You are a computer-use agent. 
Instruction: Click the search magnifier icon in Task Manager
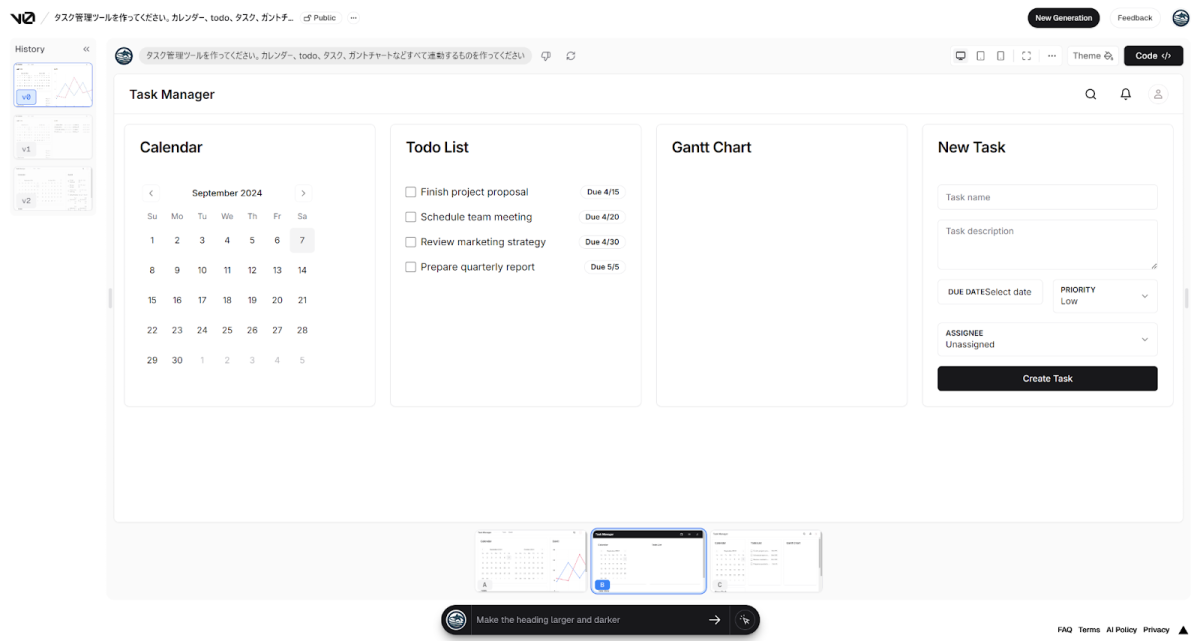(1091, 94)
